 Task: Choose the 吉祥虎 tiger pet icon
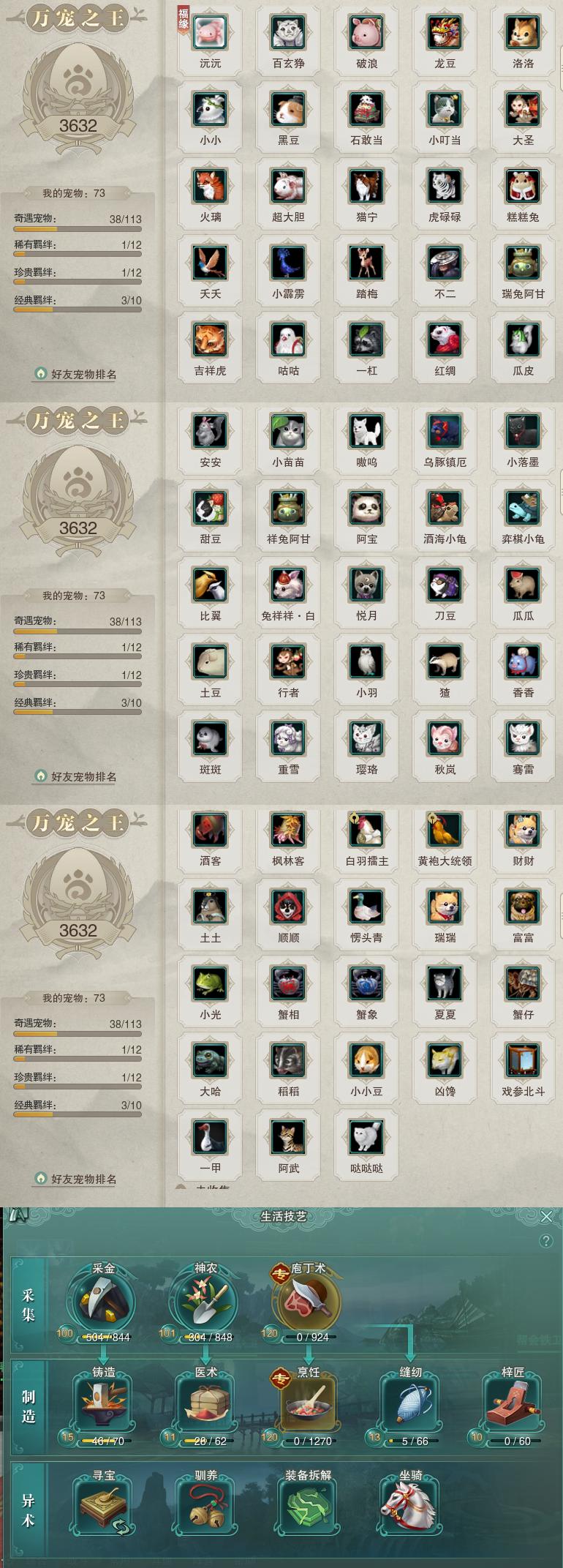pyautogui.click(x=210, y=340)
